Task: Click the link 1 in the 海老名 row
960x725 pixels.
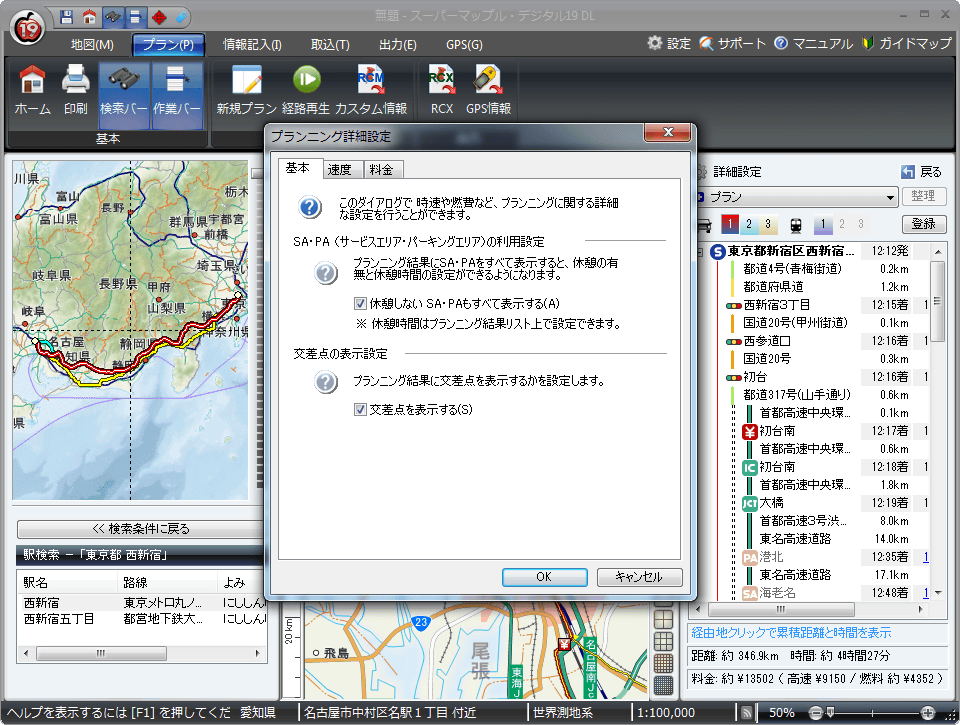Action: [926, 593]
